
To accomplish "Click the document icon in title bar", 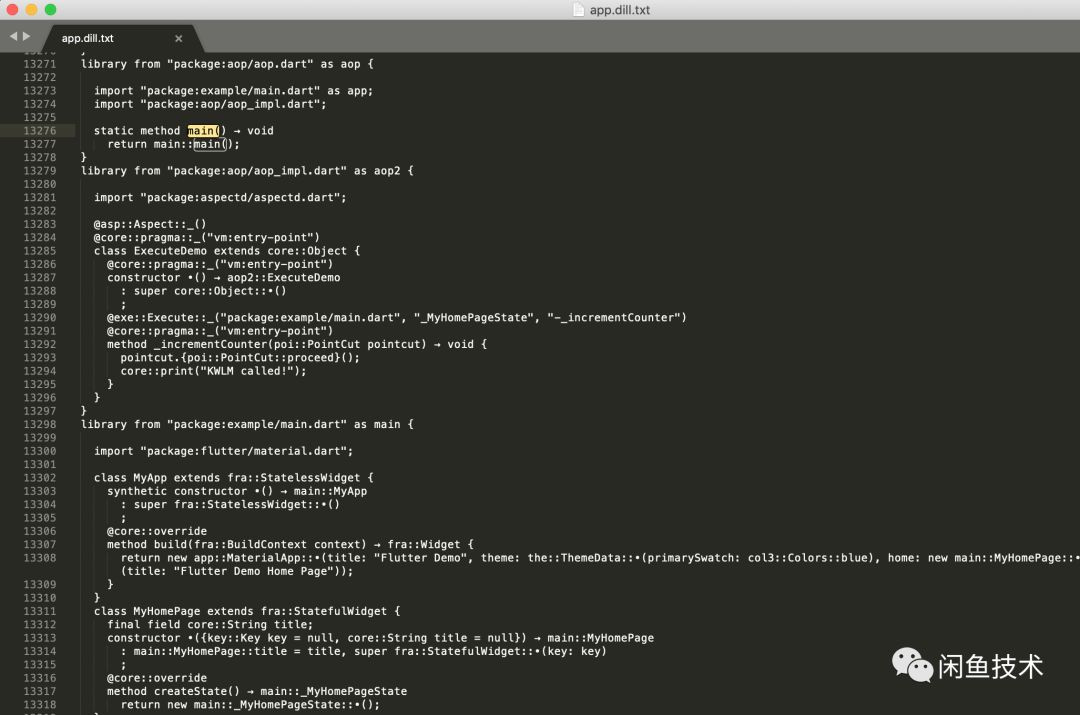I will 579,10.
